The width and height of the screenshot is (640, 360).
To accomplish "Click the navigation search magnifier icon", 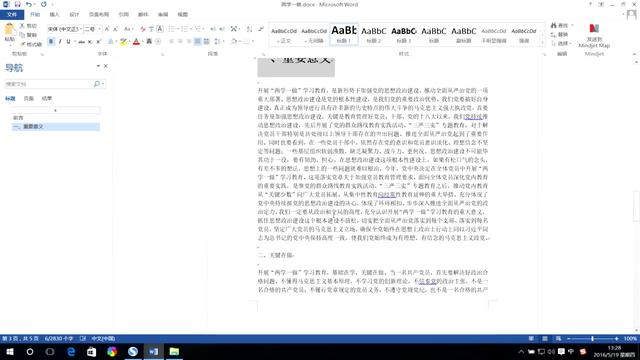I will pyautogui.click(x=97, y=84).
